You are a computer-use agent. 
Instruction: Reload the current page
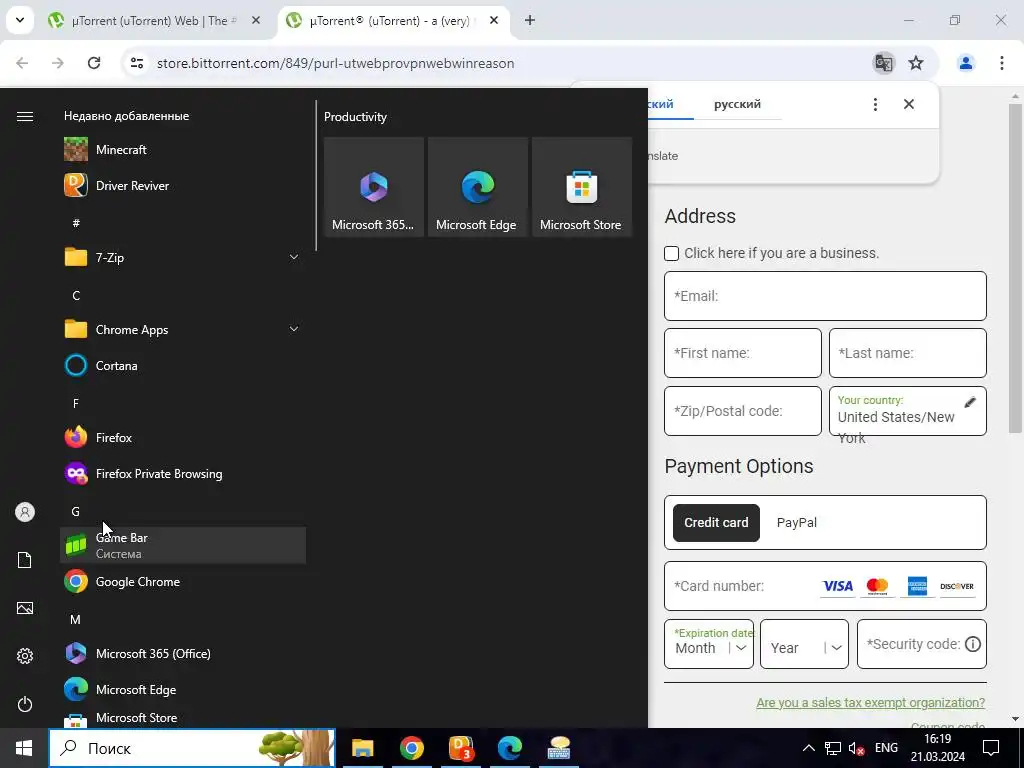pyautogui.click(x=94, y=63)
